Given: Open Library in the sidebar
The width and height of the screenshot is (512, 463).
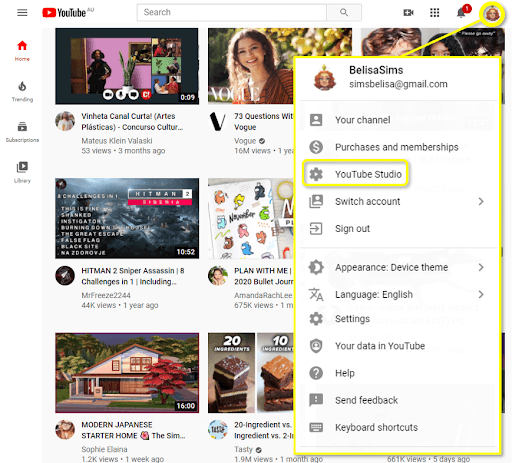Looking at the screenshot, I should (22, 172).
